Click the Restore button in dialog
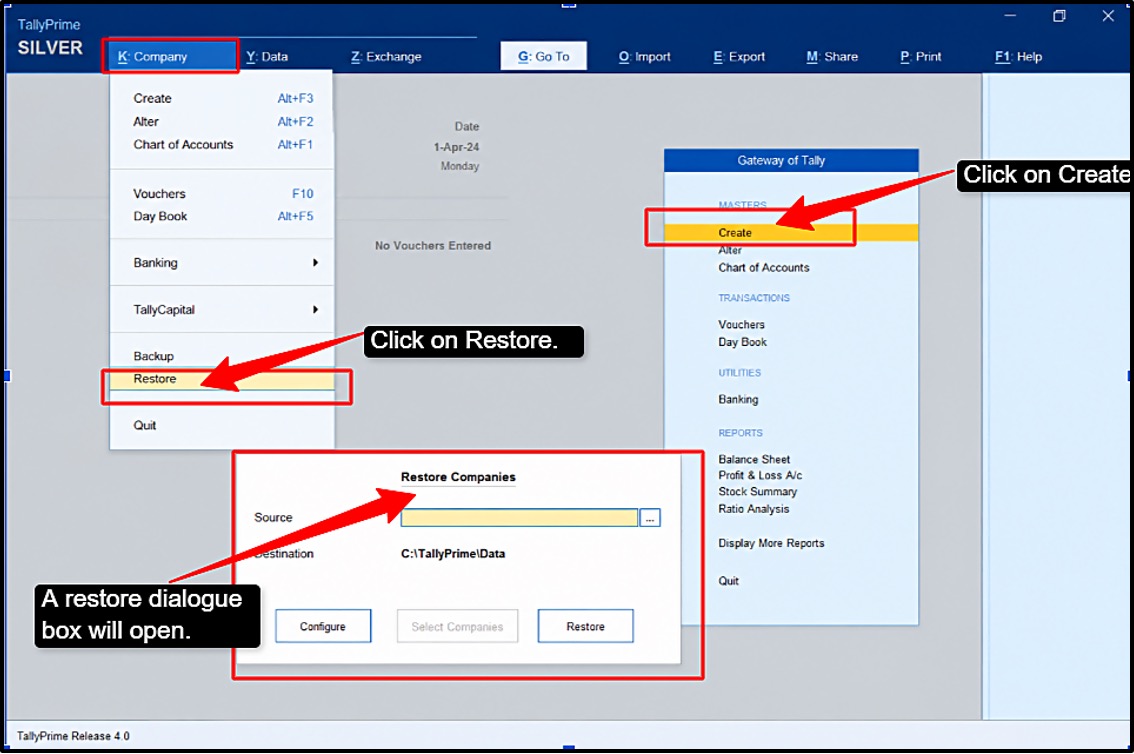 (585, 626)
